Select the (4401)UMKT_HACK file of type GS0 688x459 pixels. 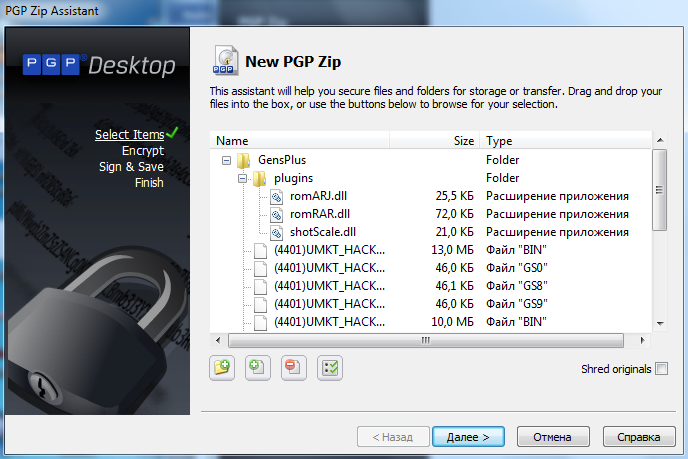tap(330, 268)
